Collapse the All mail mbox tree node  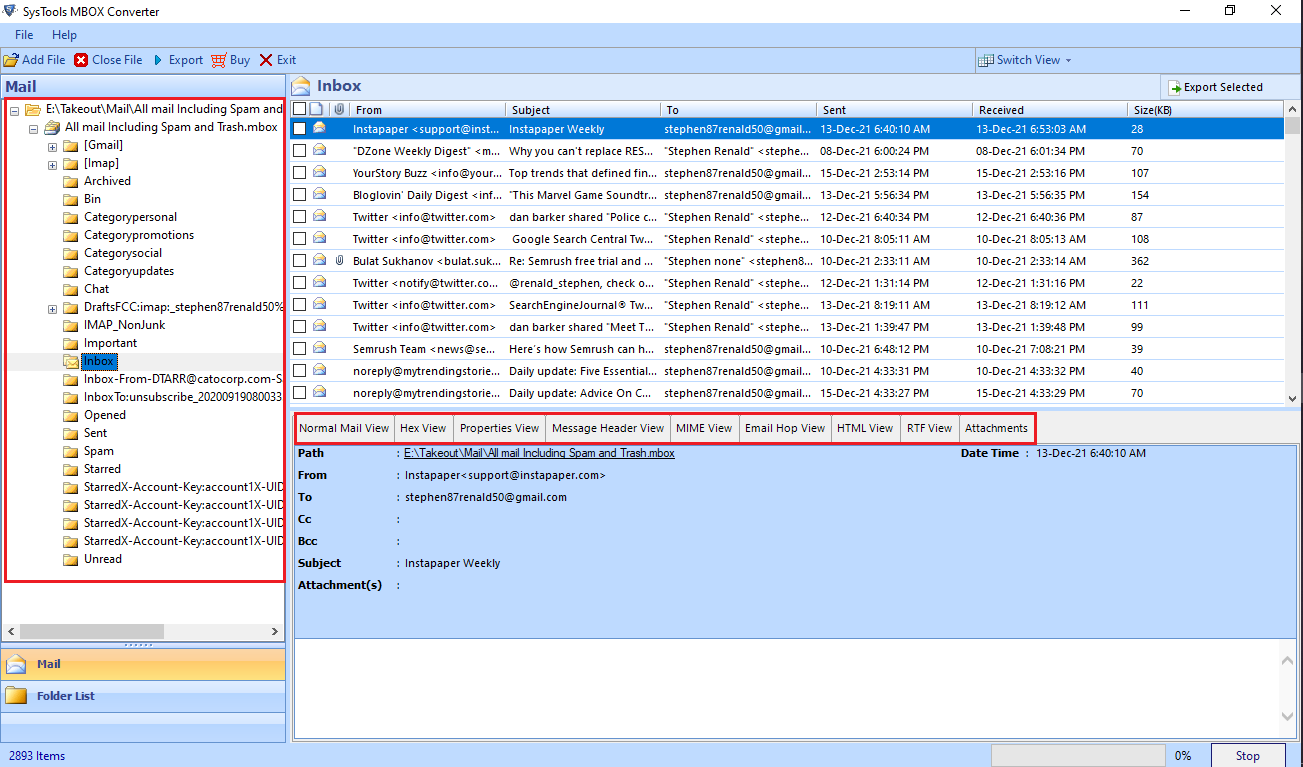33,128
